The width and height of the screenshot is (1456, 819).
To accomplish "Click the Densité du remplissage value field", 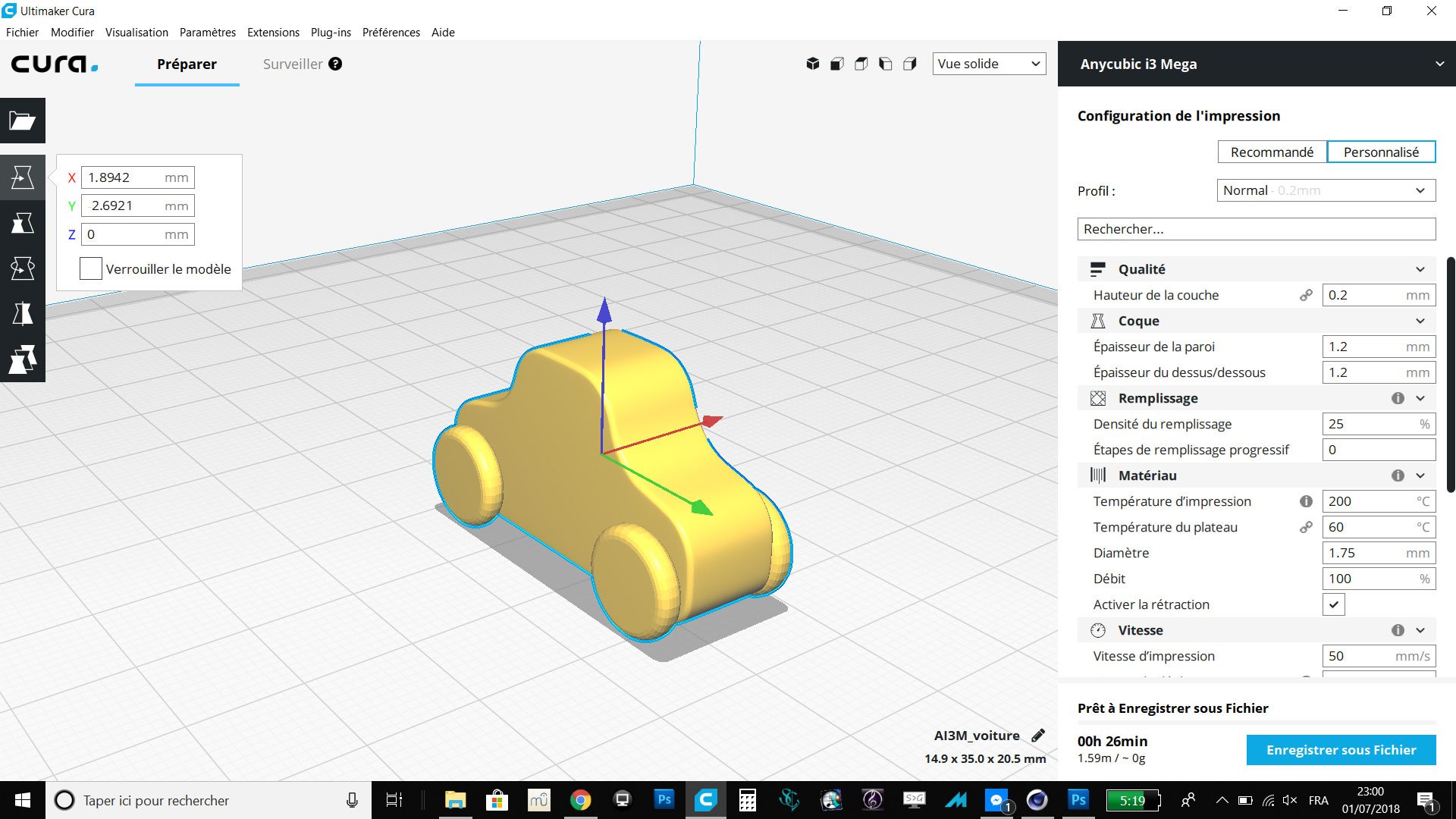I will tap(1379, 424).
